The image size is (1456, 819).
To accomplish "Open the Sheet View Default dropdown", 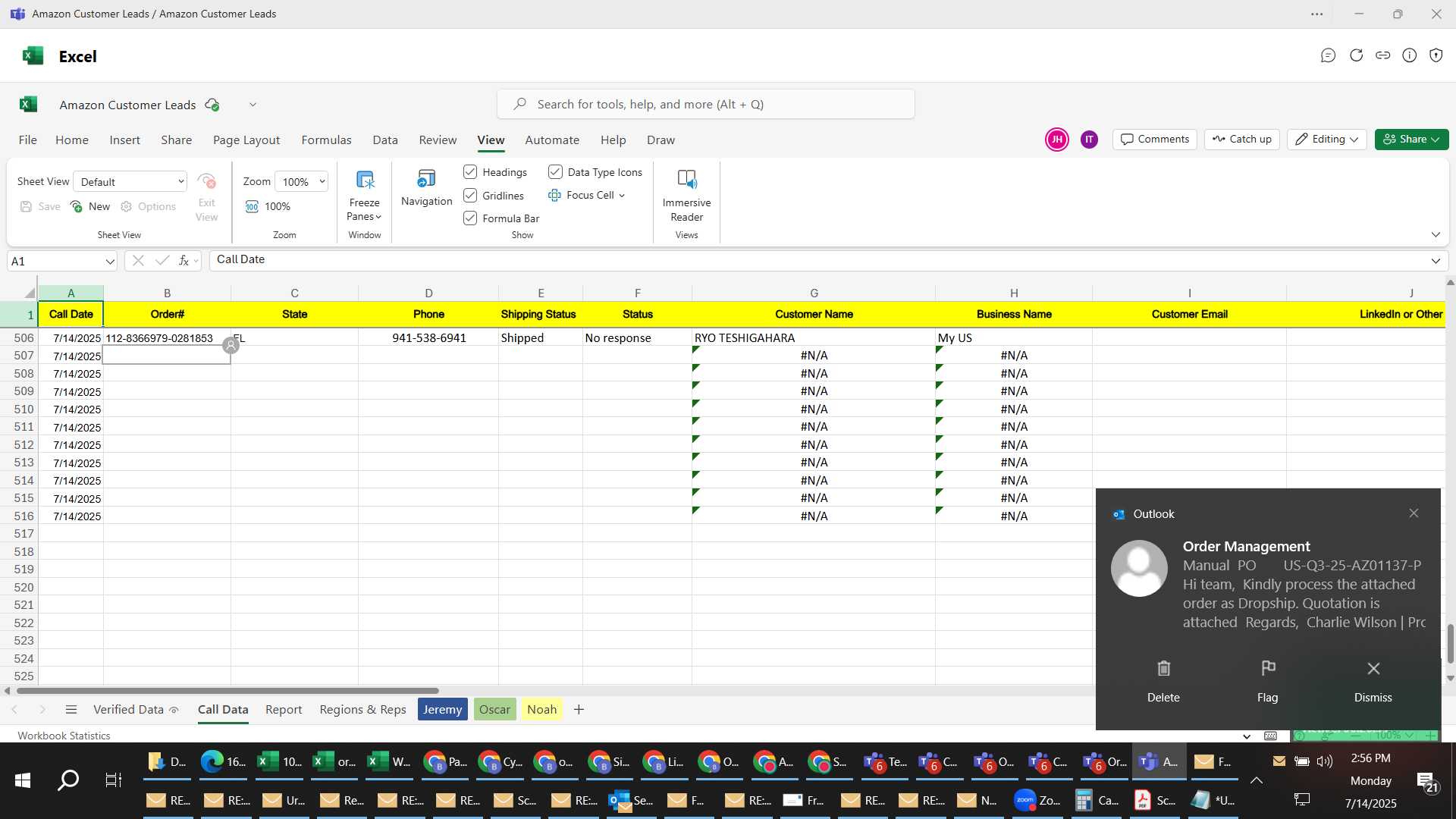I will (x=130, y=182).
